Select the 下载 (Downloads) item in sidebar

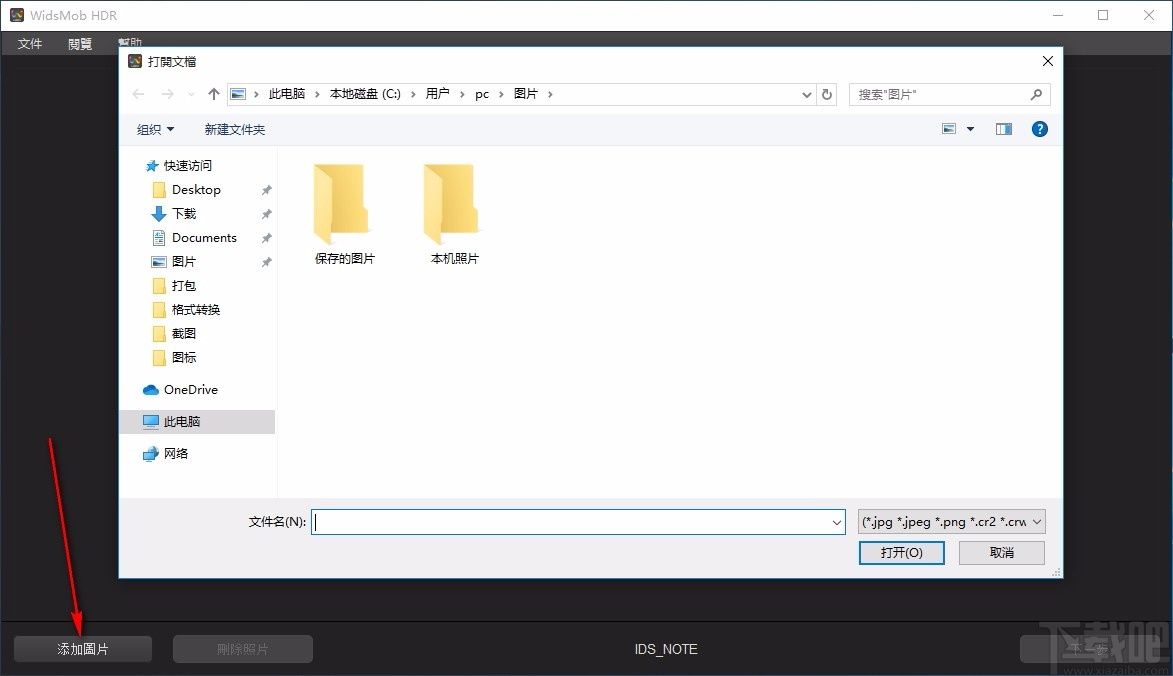pos(183,213)
